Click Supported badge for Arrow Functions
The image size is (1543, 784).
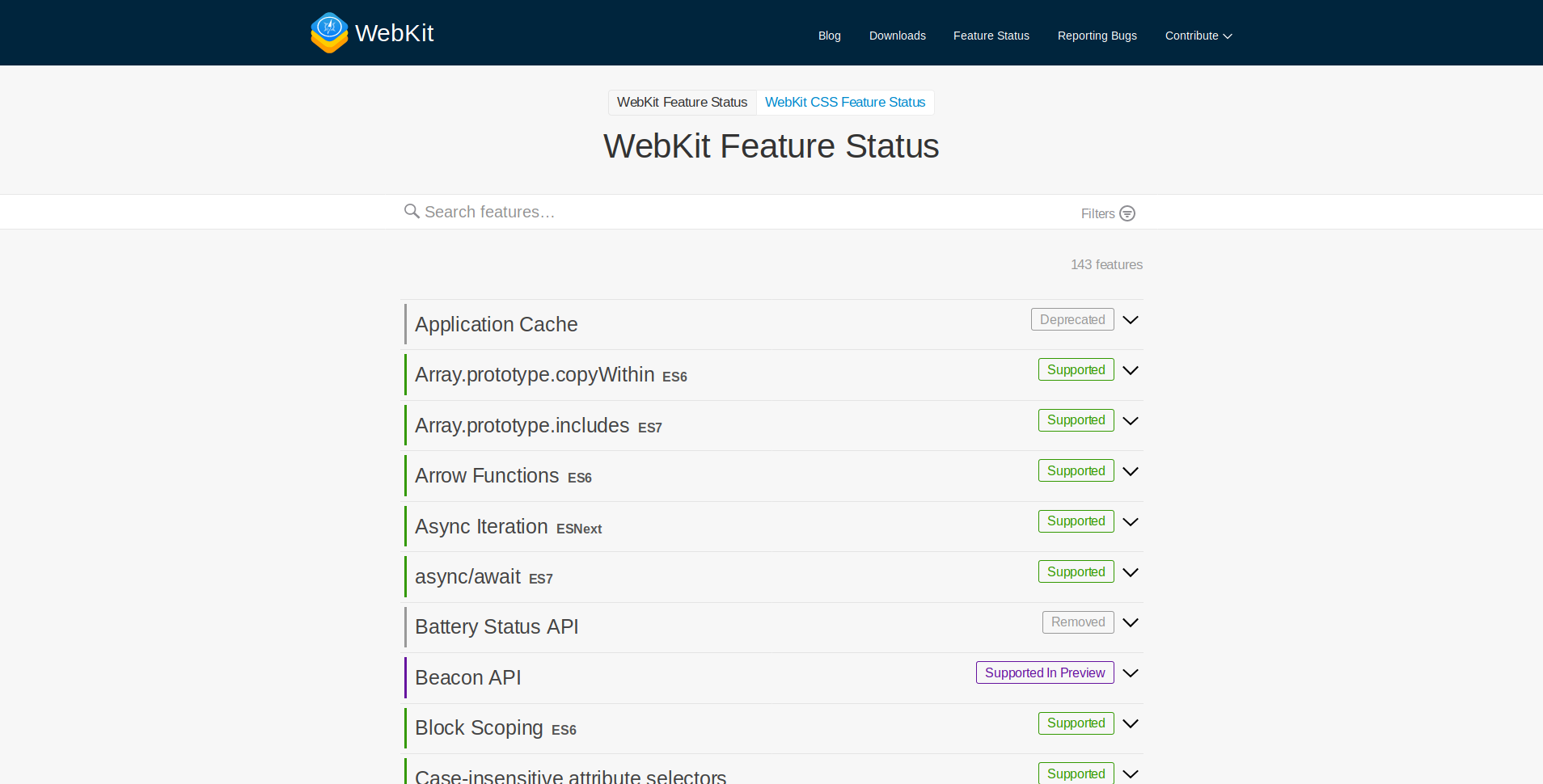[1076, 470]
